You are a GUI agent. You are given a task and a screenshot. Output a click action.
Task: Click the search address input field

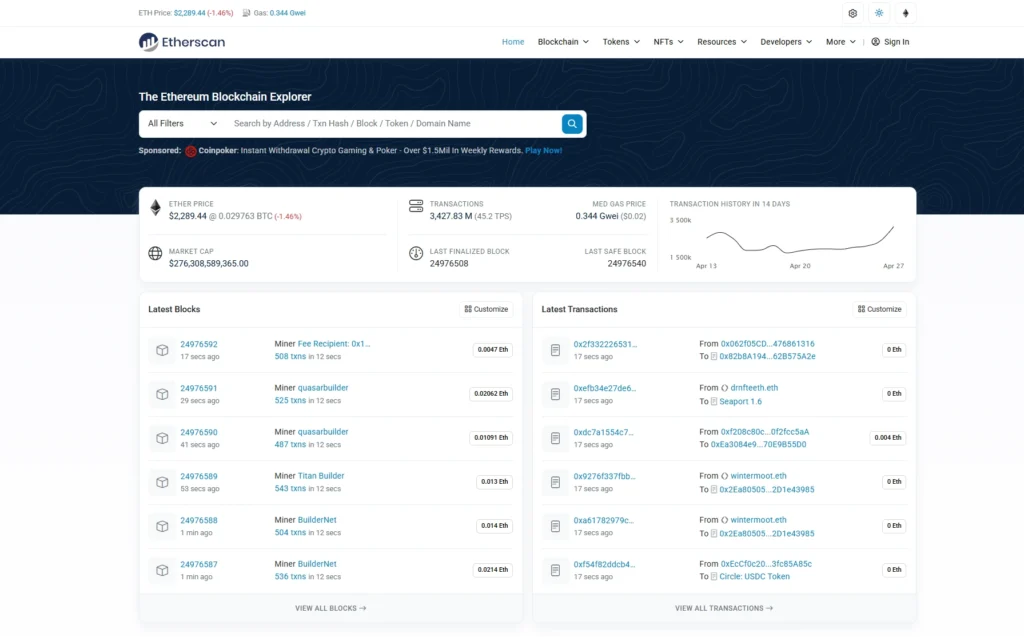point(392,123)
